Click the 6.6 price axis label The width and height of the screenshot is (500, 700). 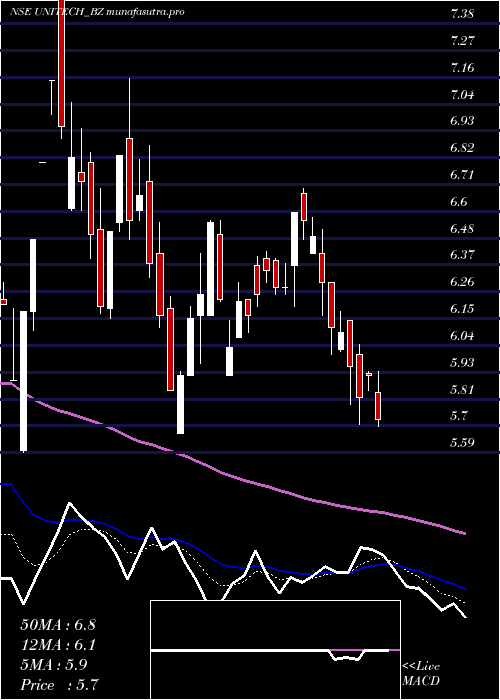coord(459,202)
